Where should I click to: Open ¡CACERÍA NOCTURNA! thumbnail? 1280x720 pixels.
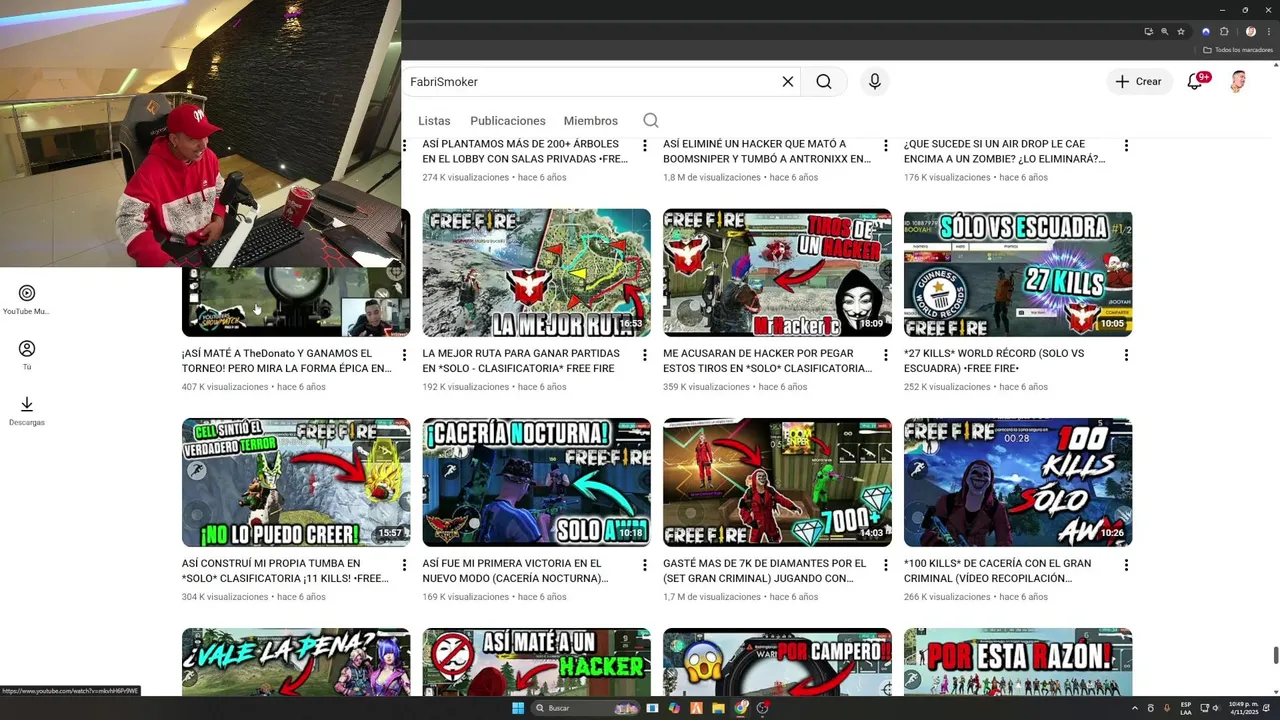coord(537,482)
